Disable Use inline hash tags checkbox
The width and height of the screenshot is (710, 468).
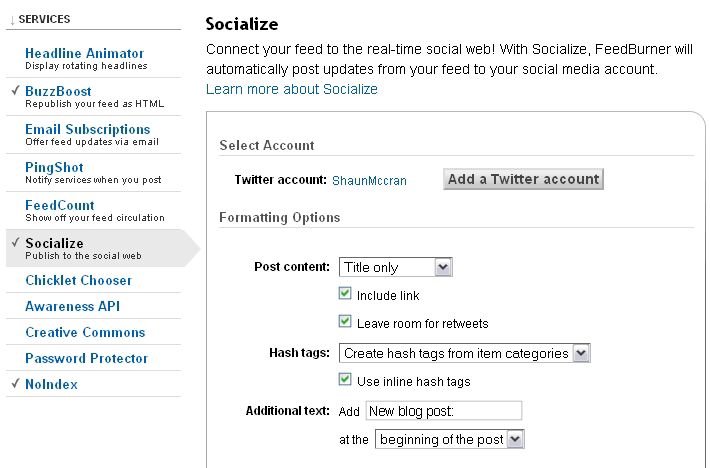point(345,379)
